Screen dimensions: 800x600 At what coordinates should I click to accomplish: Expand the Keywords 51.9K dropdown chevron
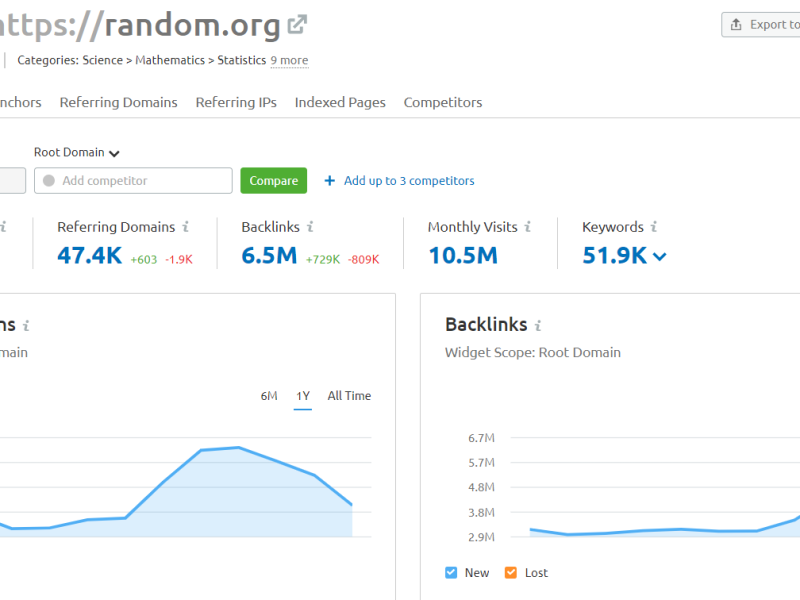pos(660,257)
